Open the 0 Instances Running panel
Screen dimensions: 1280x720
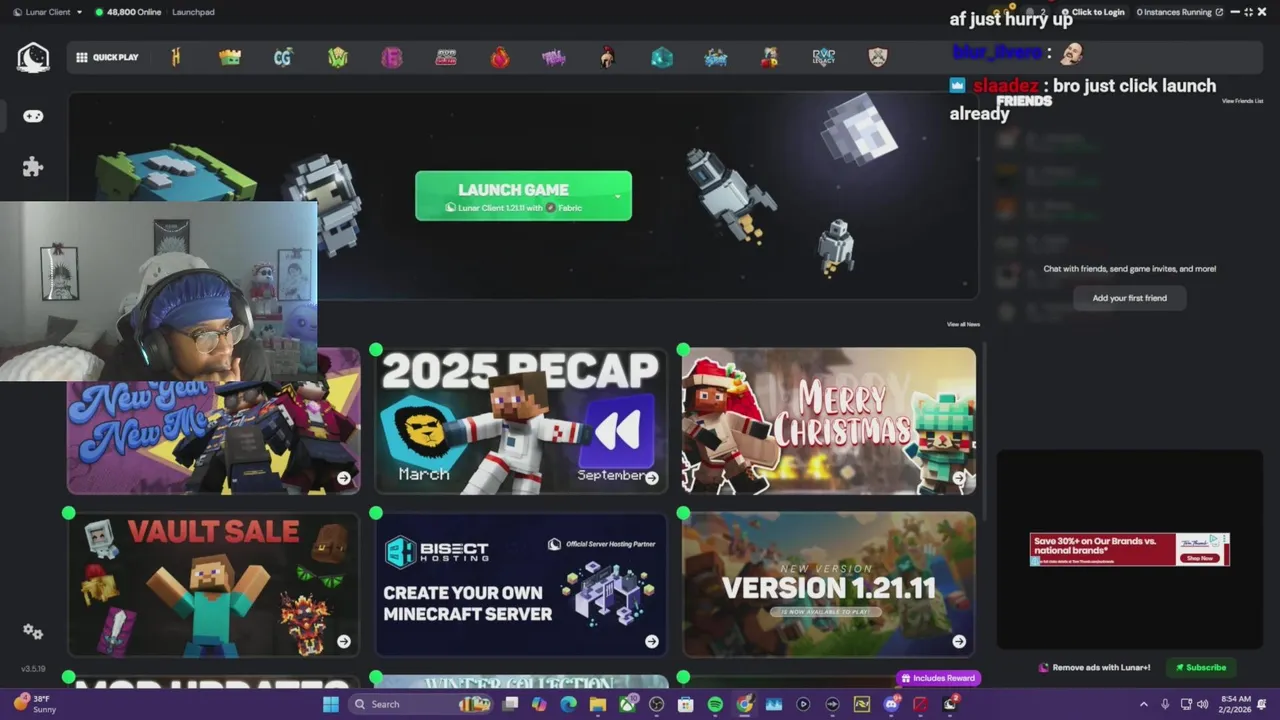(x=1180, y=12)
